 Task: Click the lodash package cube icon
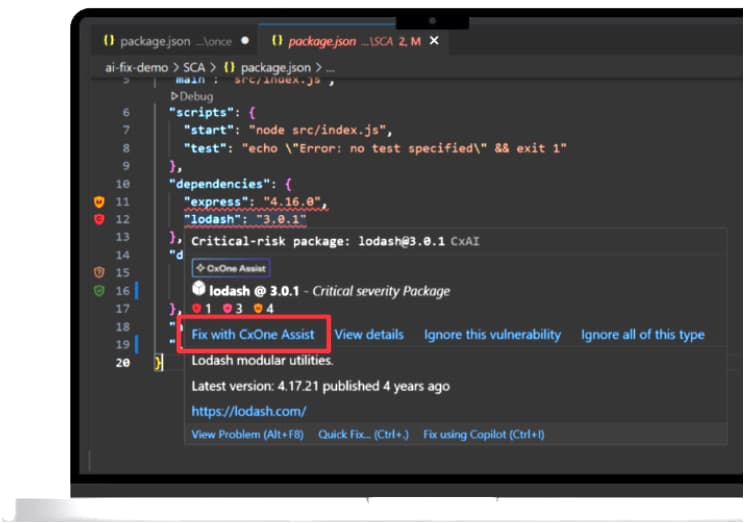(199, 289)
